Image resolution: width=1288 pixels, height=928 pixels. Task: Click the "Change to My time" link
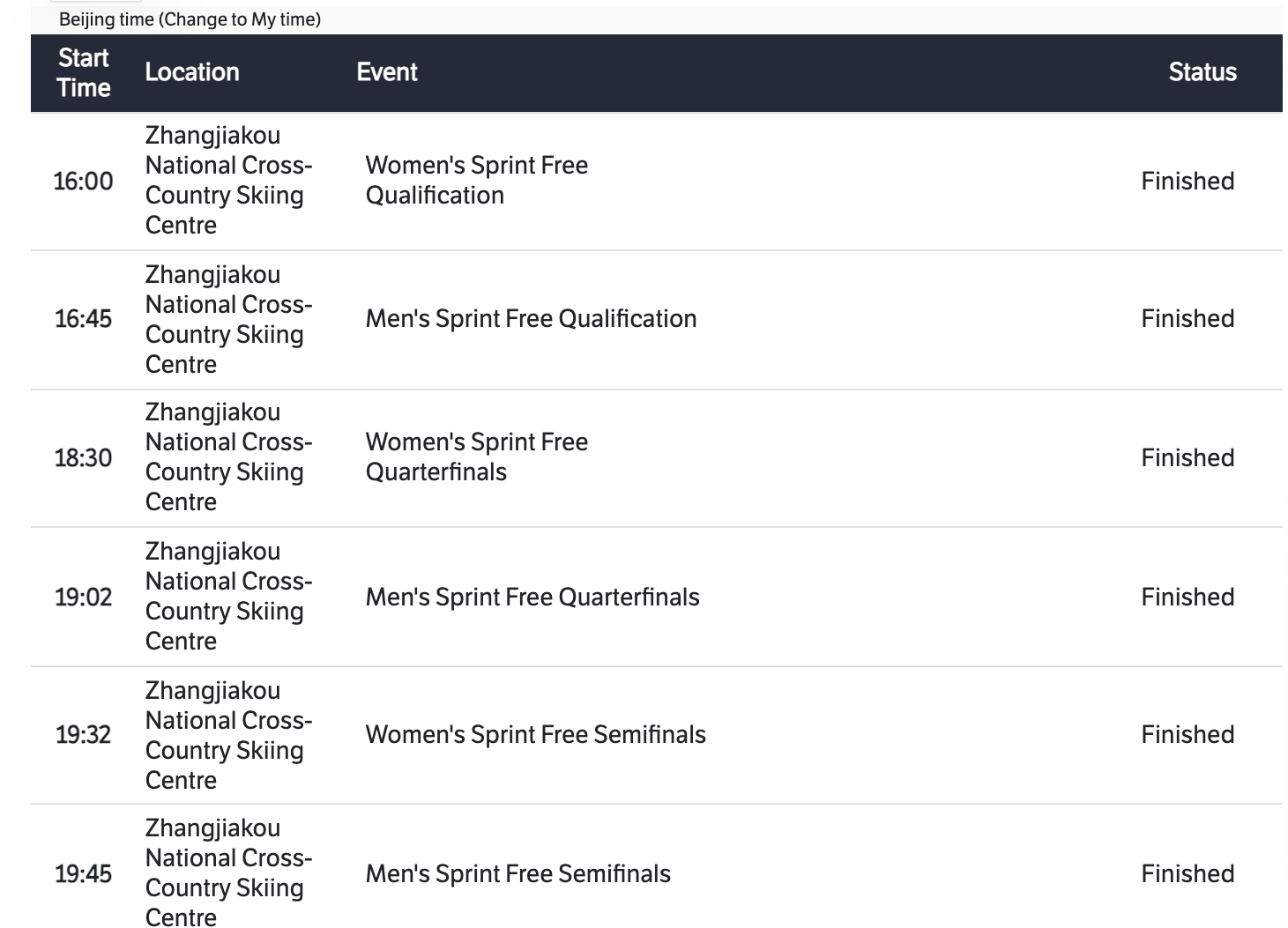pyautogui.click(x=240, y=19)
